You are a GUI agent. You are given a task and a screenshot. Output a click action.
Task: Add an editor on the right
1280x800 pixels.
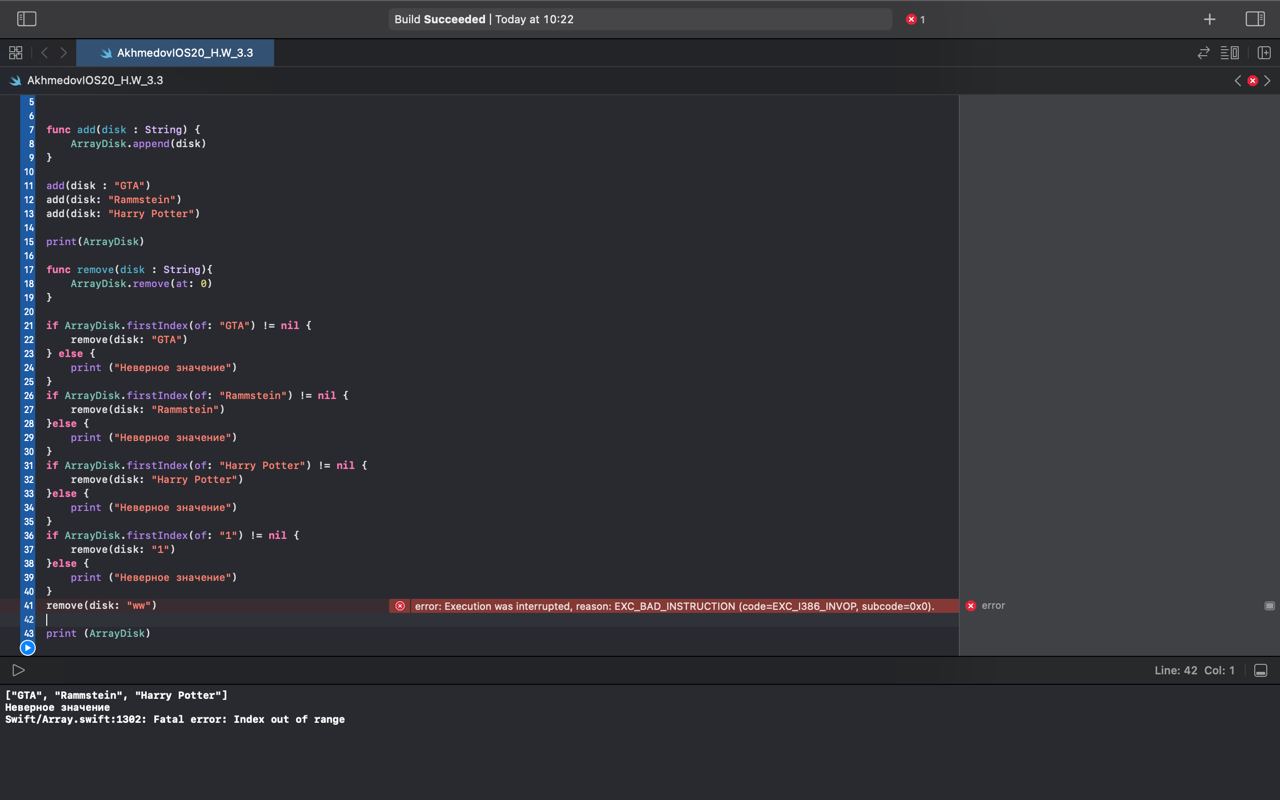click(x=1263, y=53)
